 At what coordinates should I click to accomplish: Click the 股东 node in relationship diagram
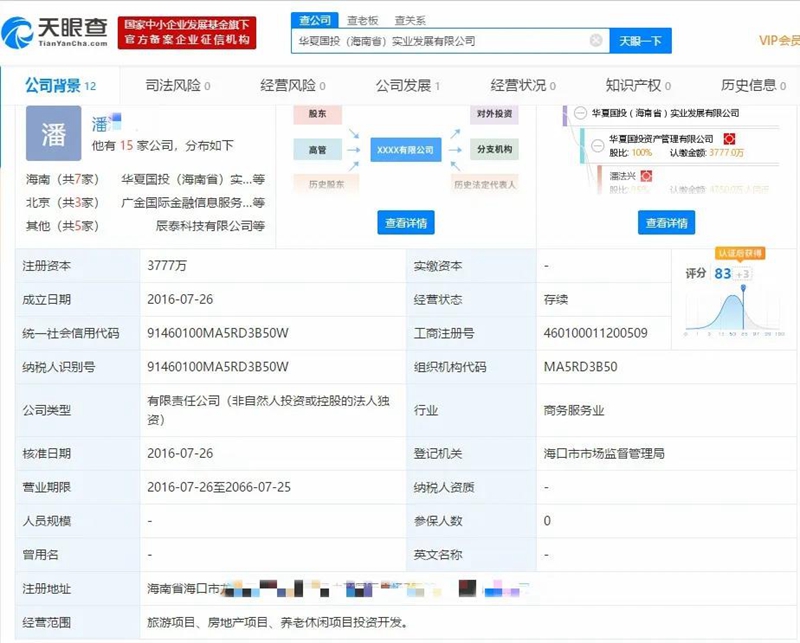coord(317,114)
